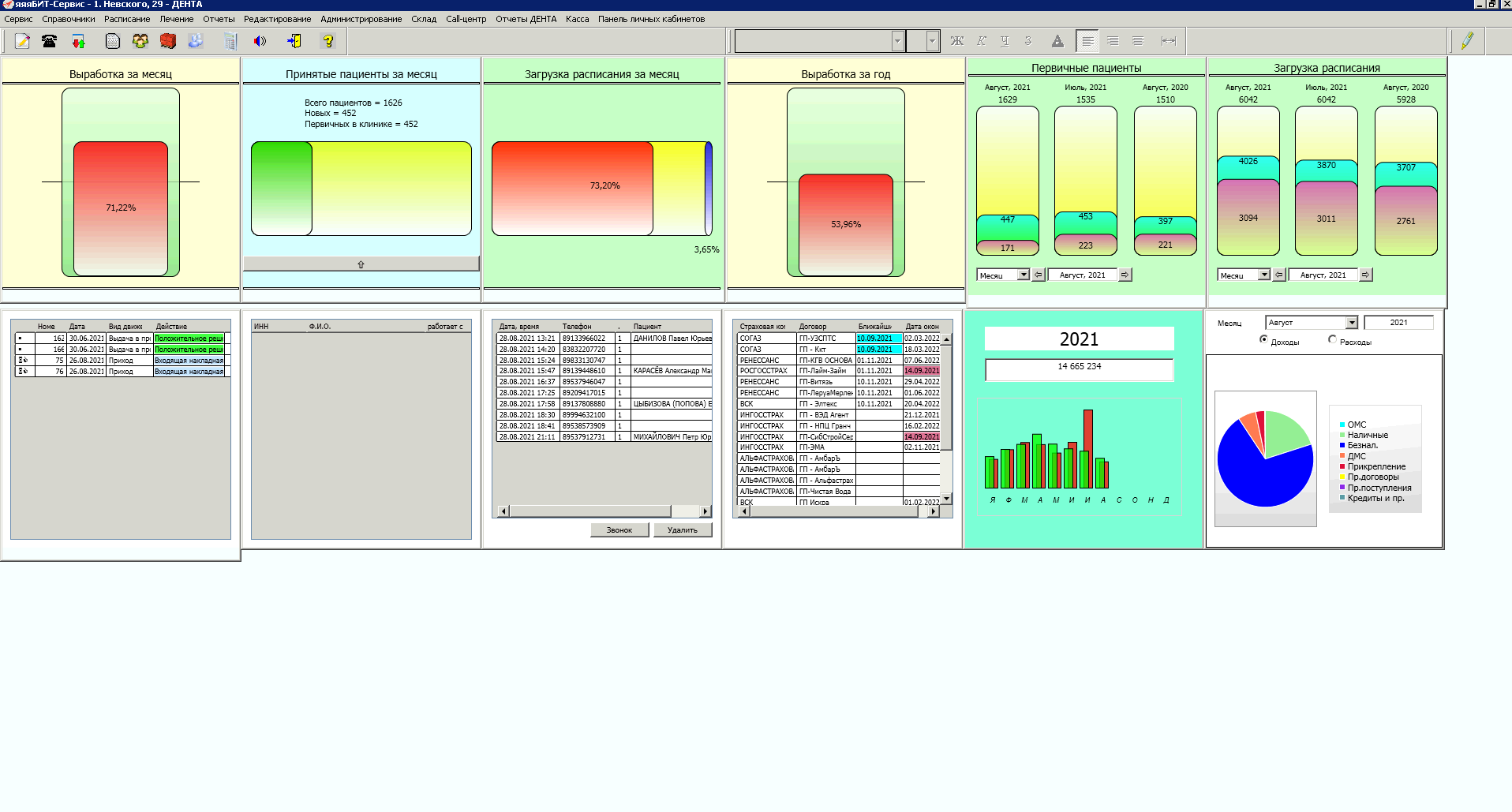This screenshot has width=1512, height=812.
Task: Click the exit door icon
Action: point(294,41)
